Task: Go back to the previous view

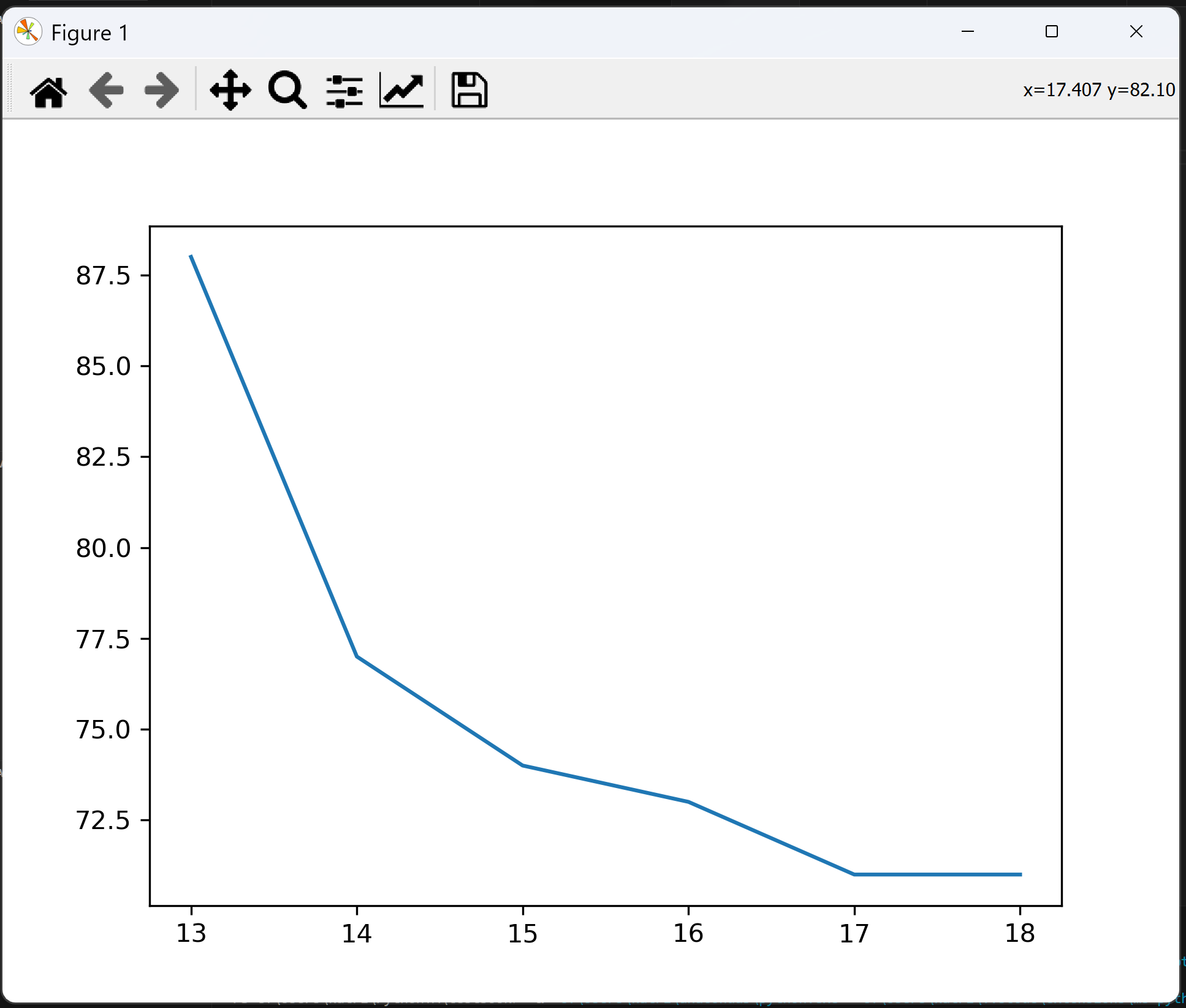Action: [107, 91]
